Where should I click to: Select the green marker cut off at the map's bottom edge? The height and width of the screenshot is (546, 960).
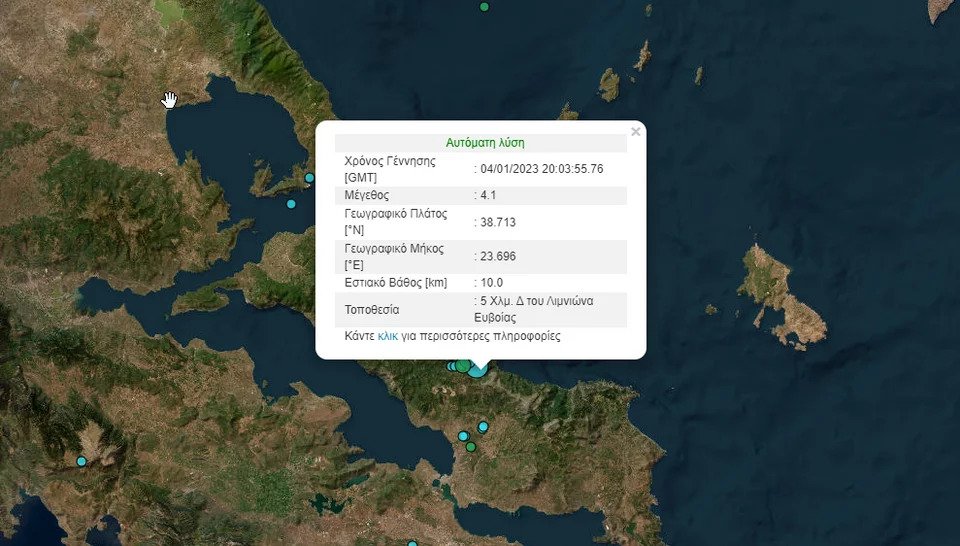click(411, 543)
